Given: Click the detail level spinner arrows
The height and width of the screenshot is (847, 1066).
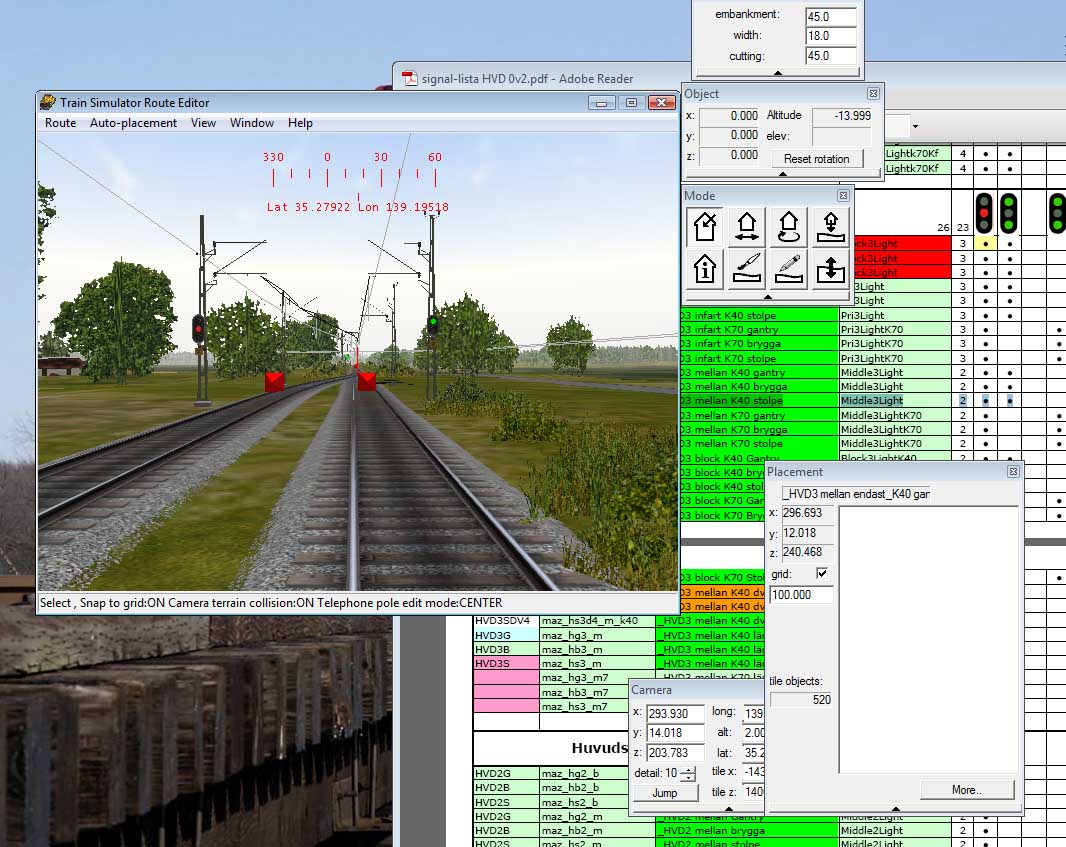Looking at the screenshot, I should (x=687, y=774).
